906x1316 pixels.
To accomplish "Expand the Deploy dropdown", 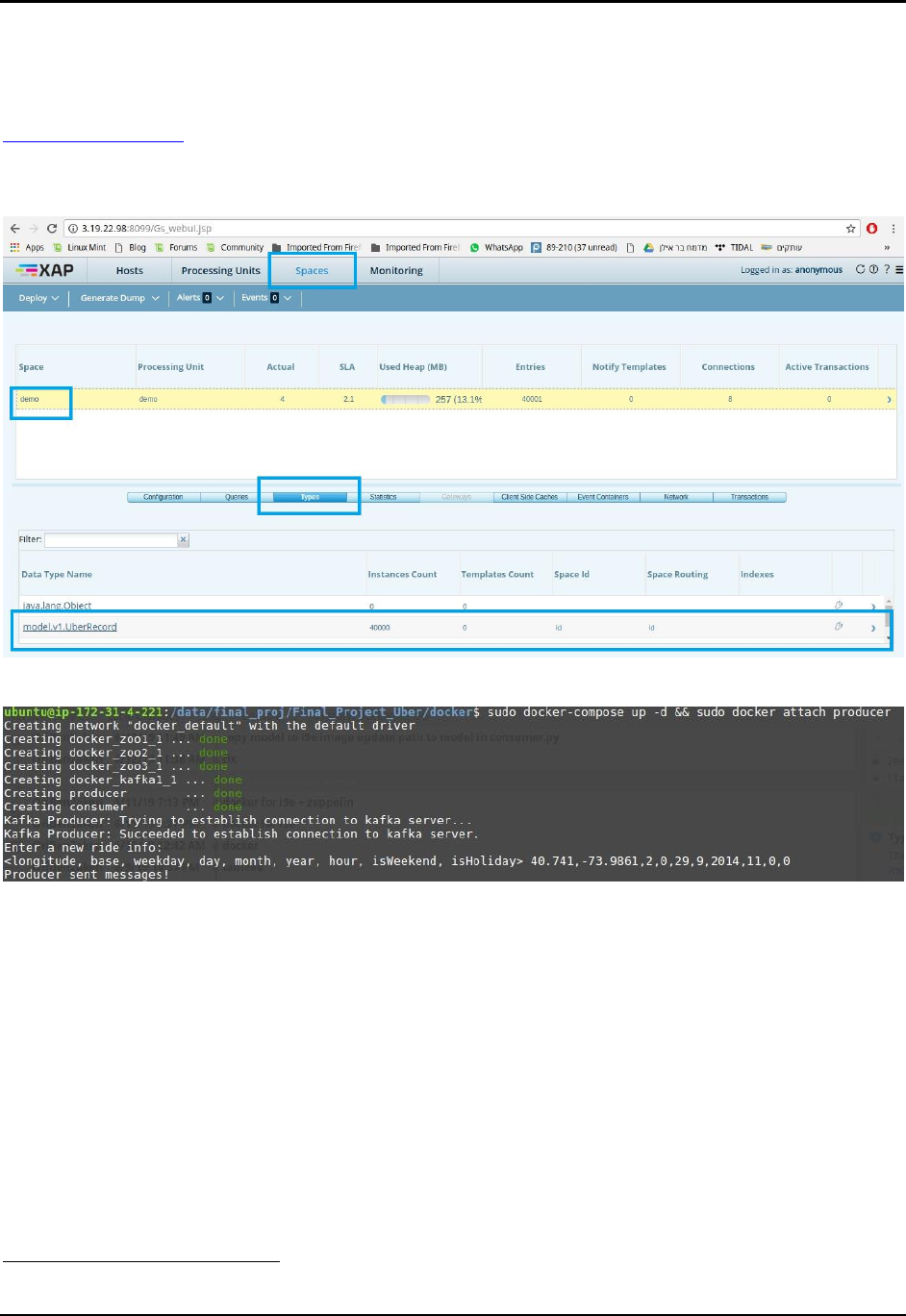I will [38, 298].
